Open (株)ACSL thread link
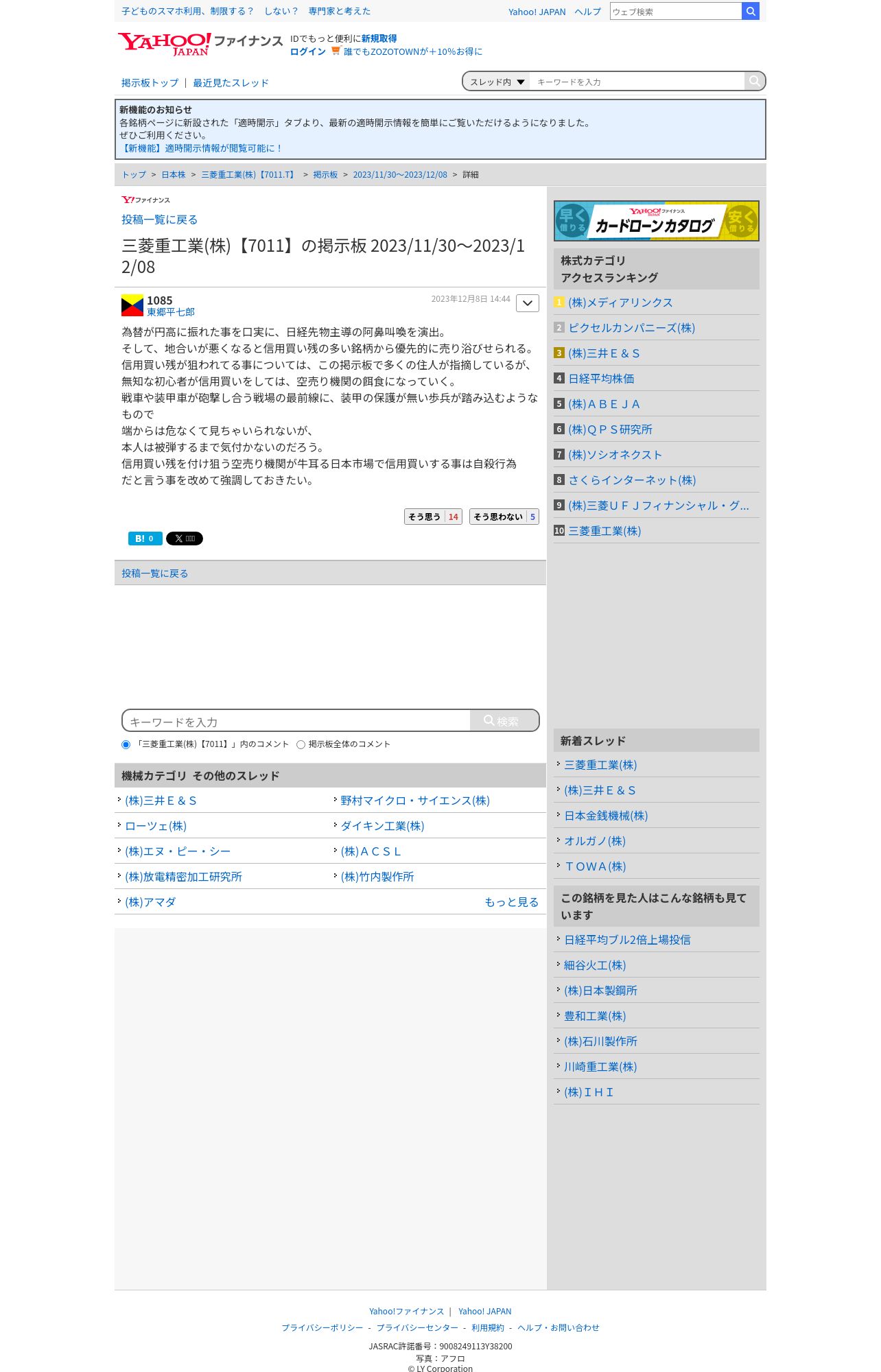The height and width of the screenshot is (1372, 881). click(x=371, y=851)
